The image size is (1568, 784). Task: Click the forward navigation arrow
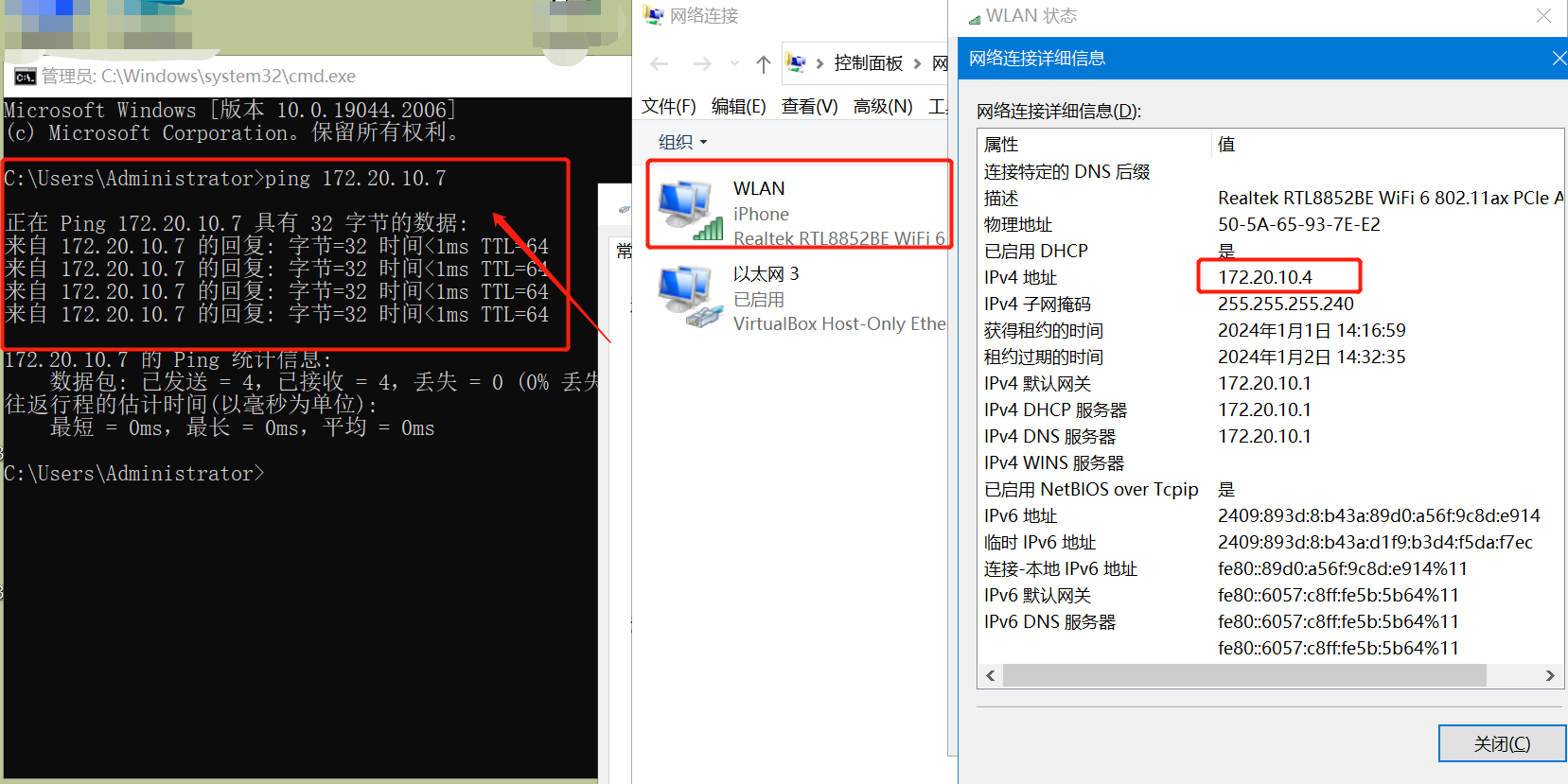click(x=701, y=63)
